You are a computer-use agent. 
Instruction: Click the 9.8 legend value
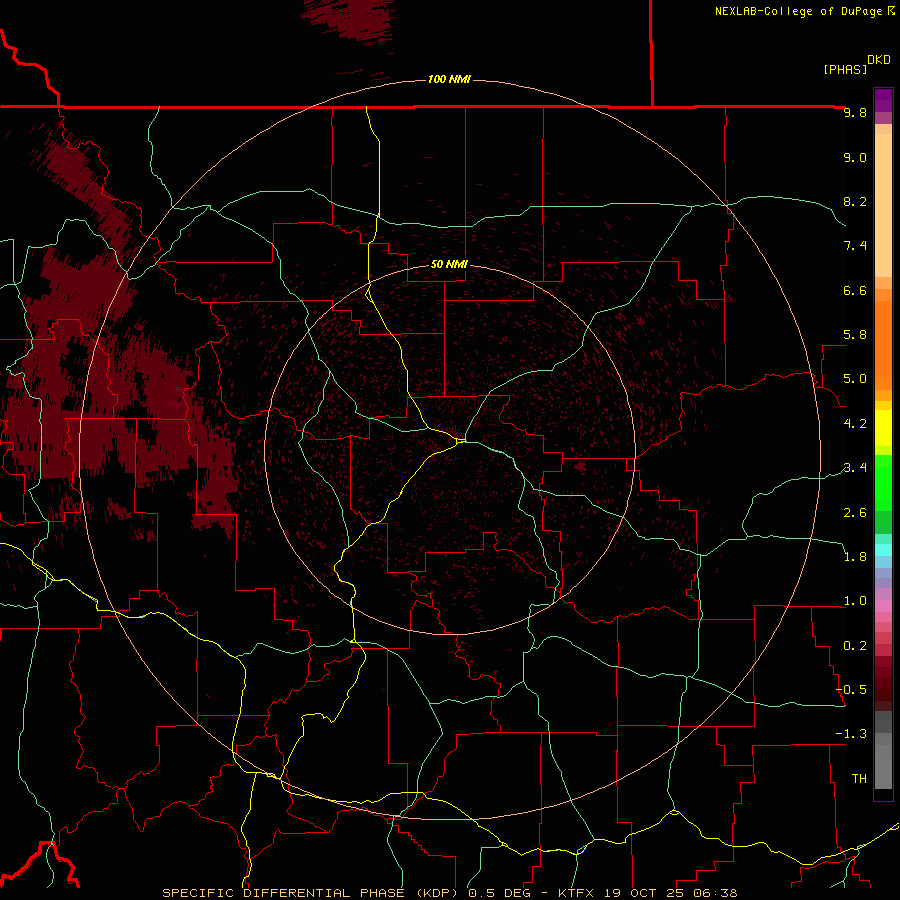point(855,112)
